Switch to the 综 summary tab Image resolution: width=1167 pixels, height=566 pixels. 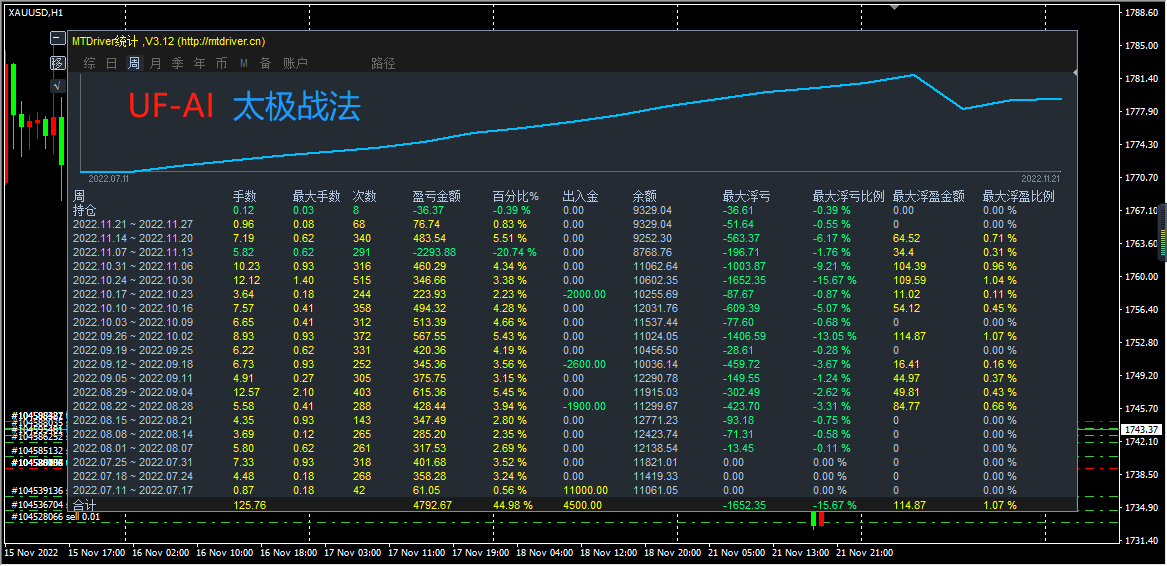click(90, 63)
